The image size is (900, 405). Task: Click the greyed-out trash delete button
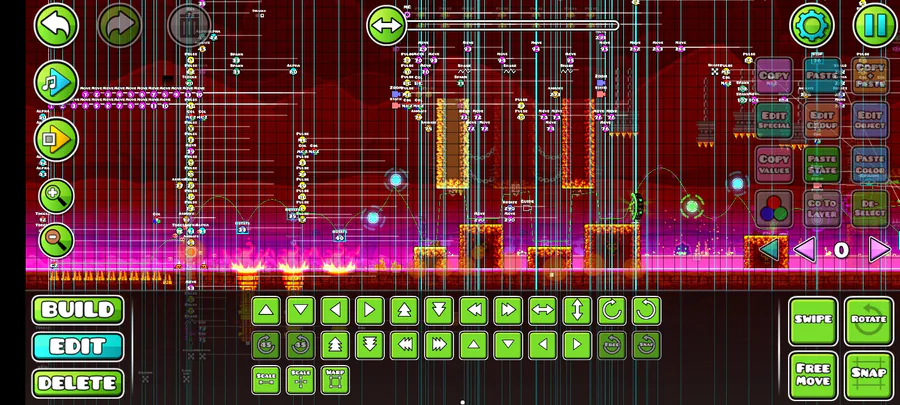pyautogui.click(x=189, y=25)
